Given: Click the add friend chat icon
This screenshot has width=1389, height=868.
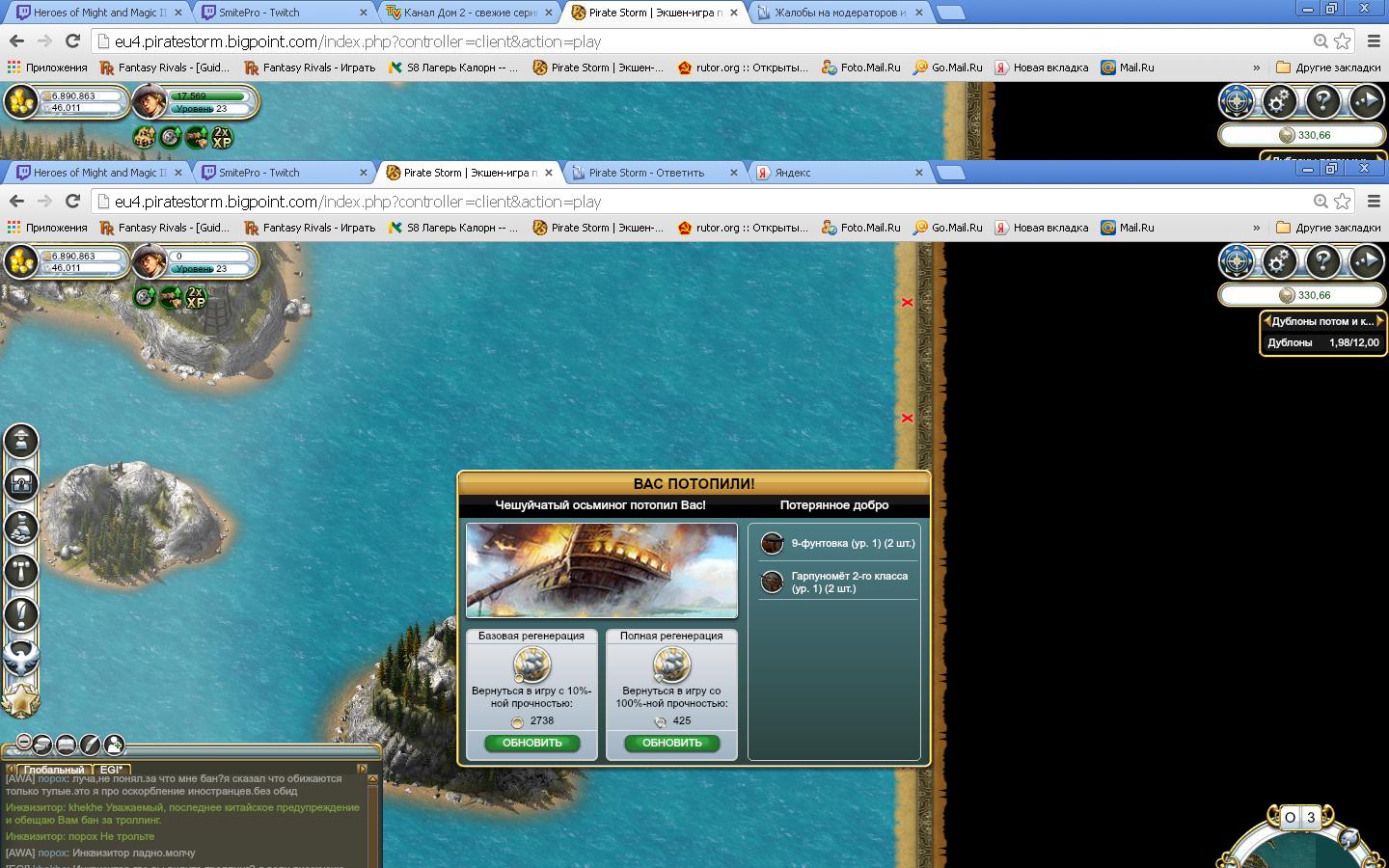Looking at the screenshot, I should [x=114, y=744].
